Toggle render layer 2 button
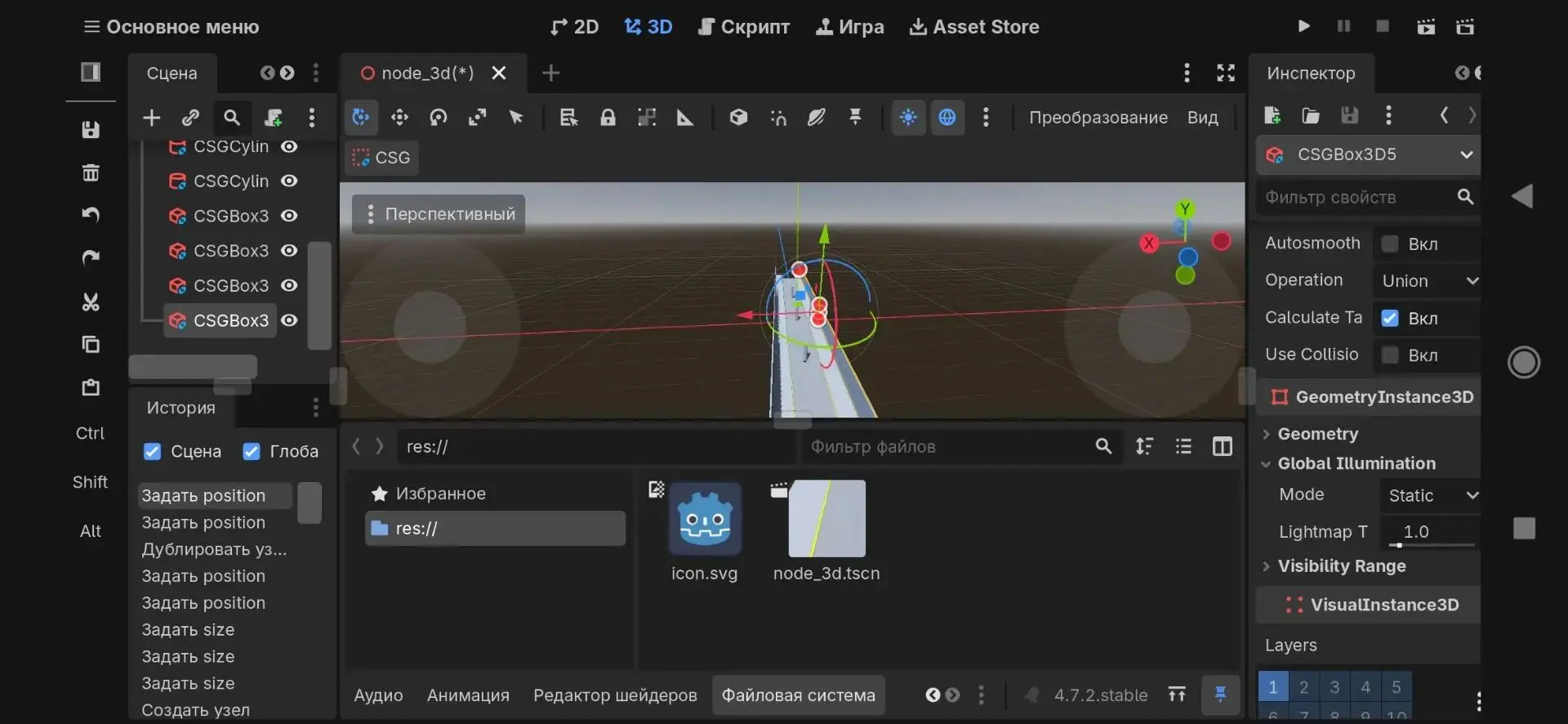This screenshot has width=1568, height=724. click(1303, 687)
